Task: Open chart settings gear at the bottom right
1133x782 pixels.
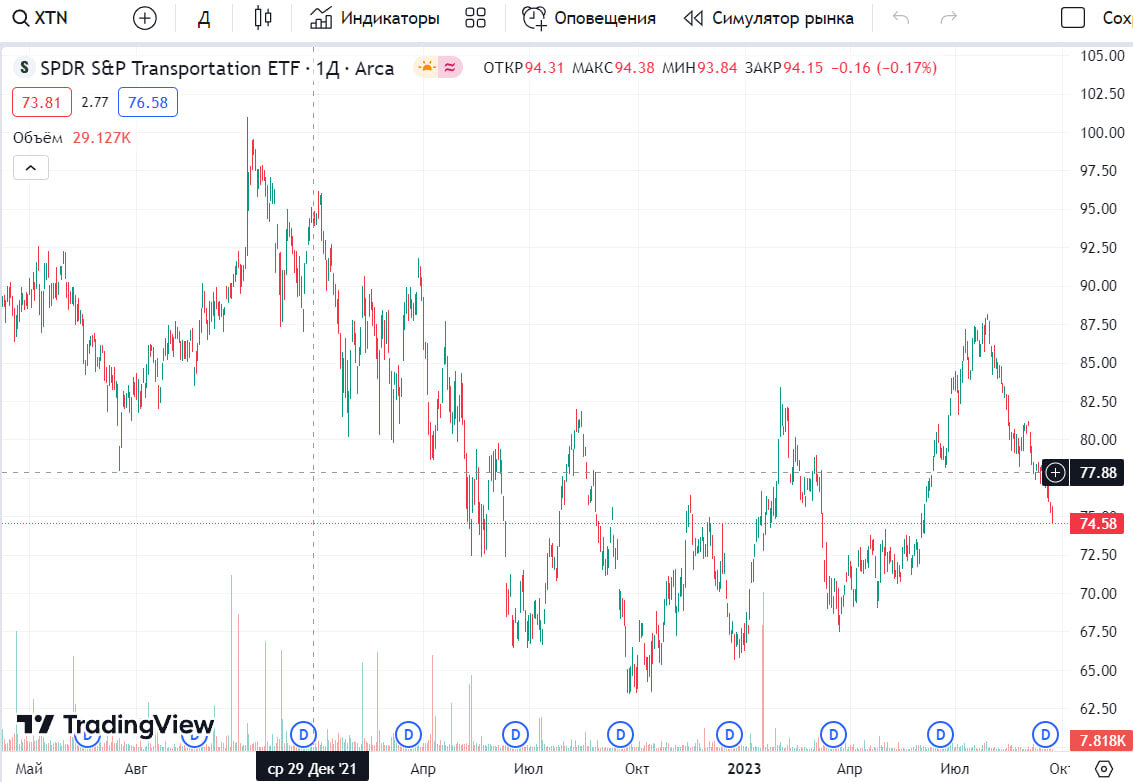Action: (1103, 768)
